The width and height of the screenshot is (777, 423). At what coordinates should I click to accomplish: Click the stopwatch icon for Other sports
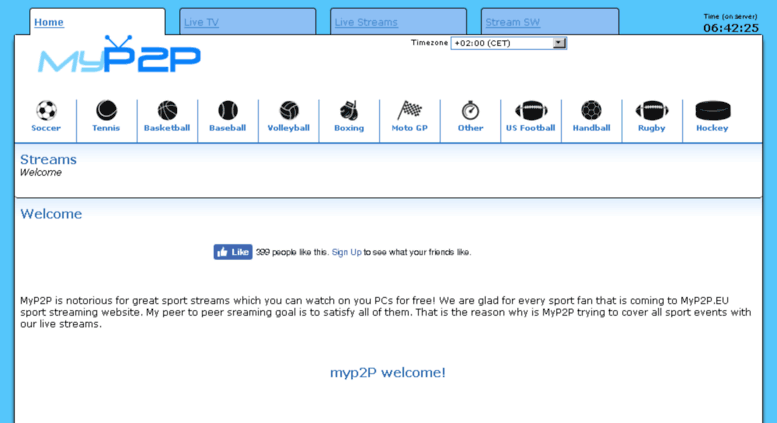[470, 110]
